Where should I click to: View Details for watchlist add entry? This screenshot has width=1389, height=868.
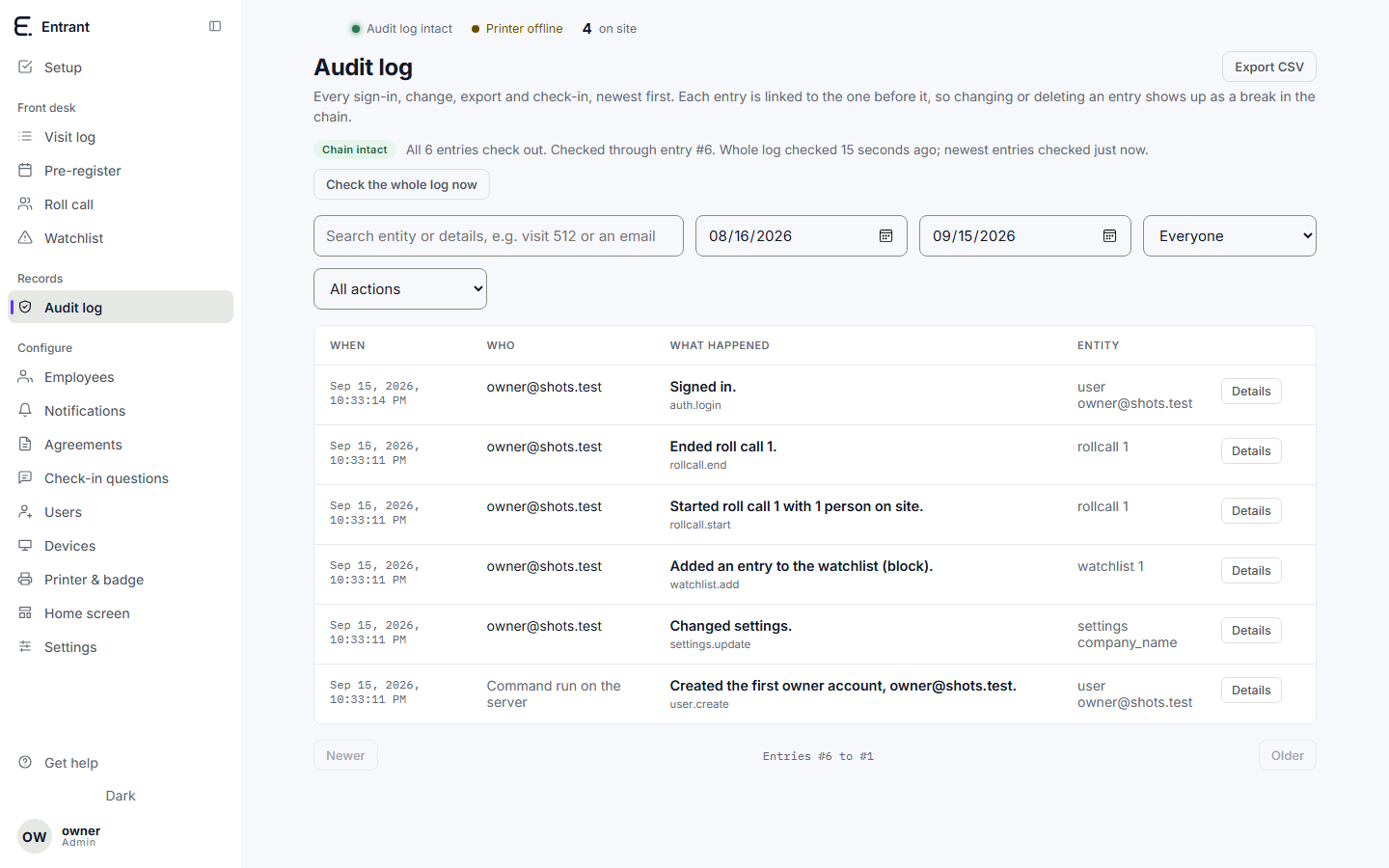pos(1251,571)
